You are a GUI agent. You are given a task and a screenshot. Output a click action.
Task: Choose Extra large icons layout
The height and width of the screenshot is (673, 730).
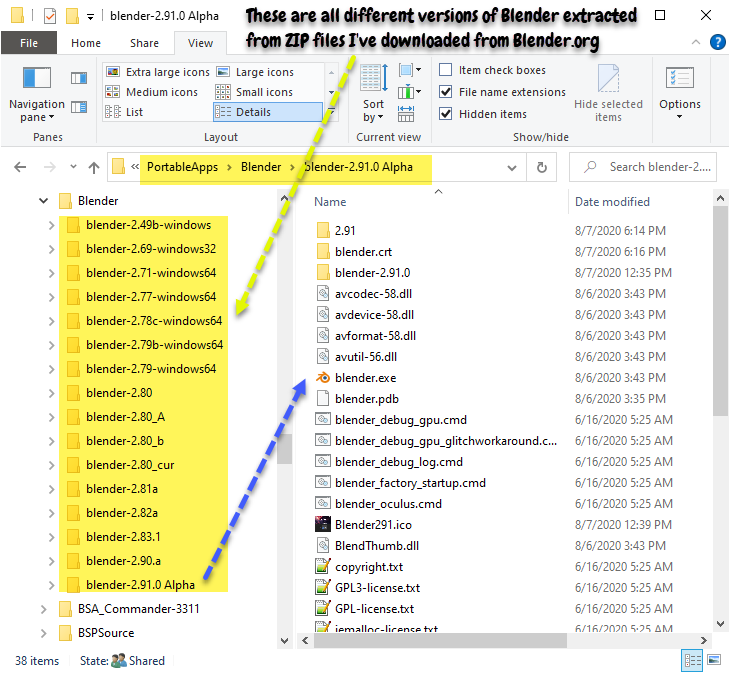tap(158, 72)
